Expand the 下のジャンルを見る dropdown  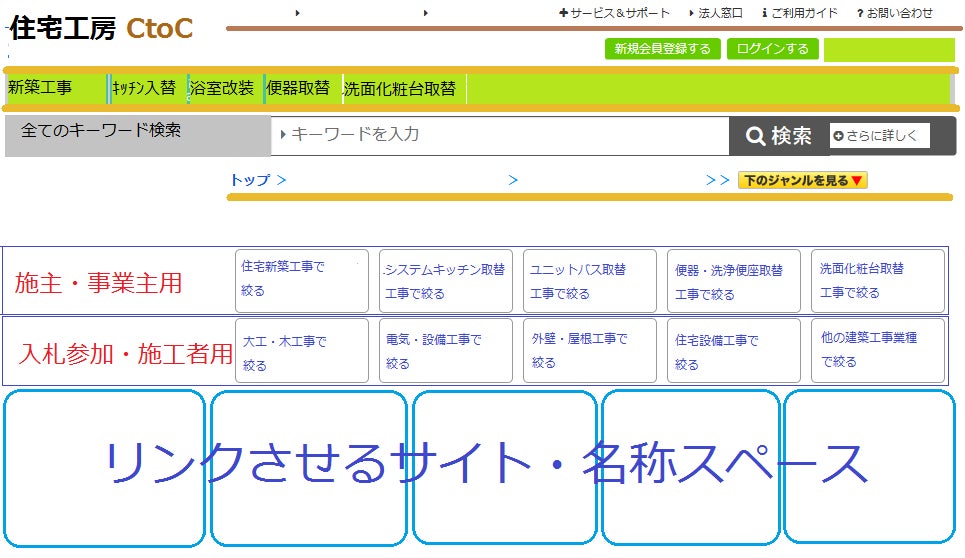802,181
